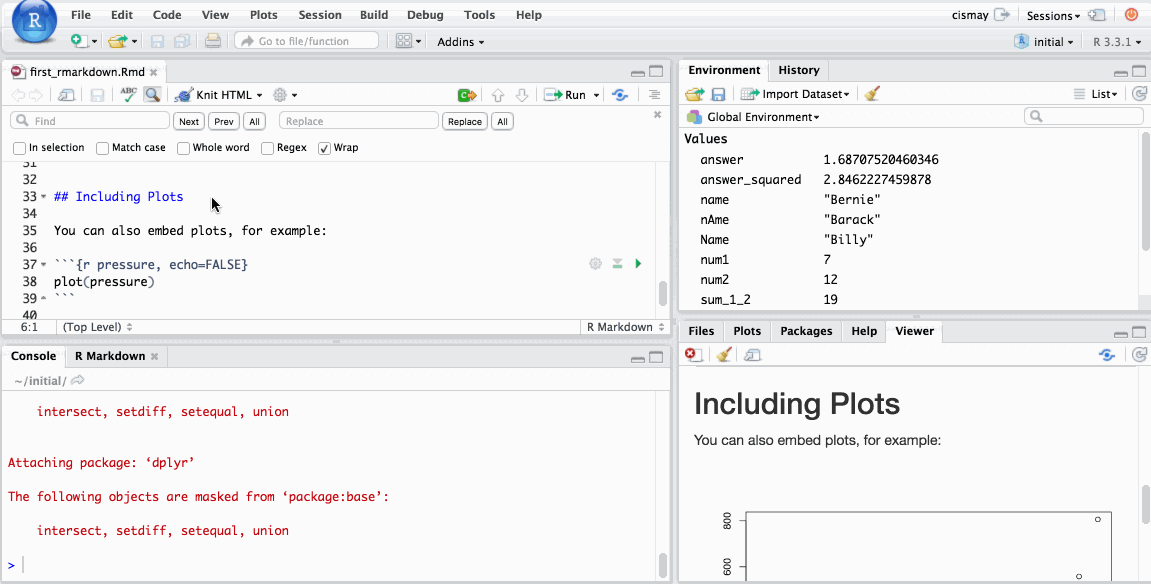Open the Knit HTML dropdown

tap(260, 95)
